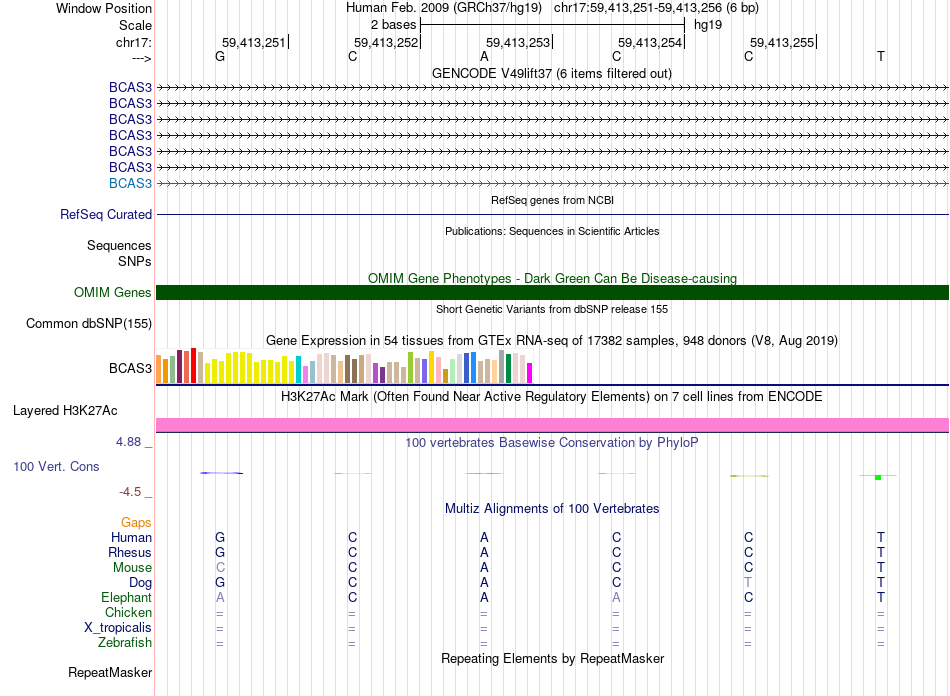
Task: Click the GTEx tissue expression bar chart
Action: click(344, 366)
